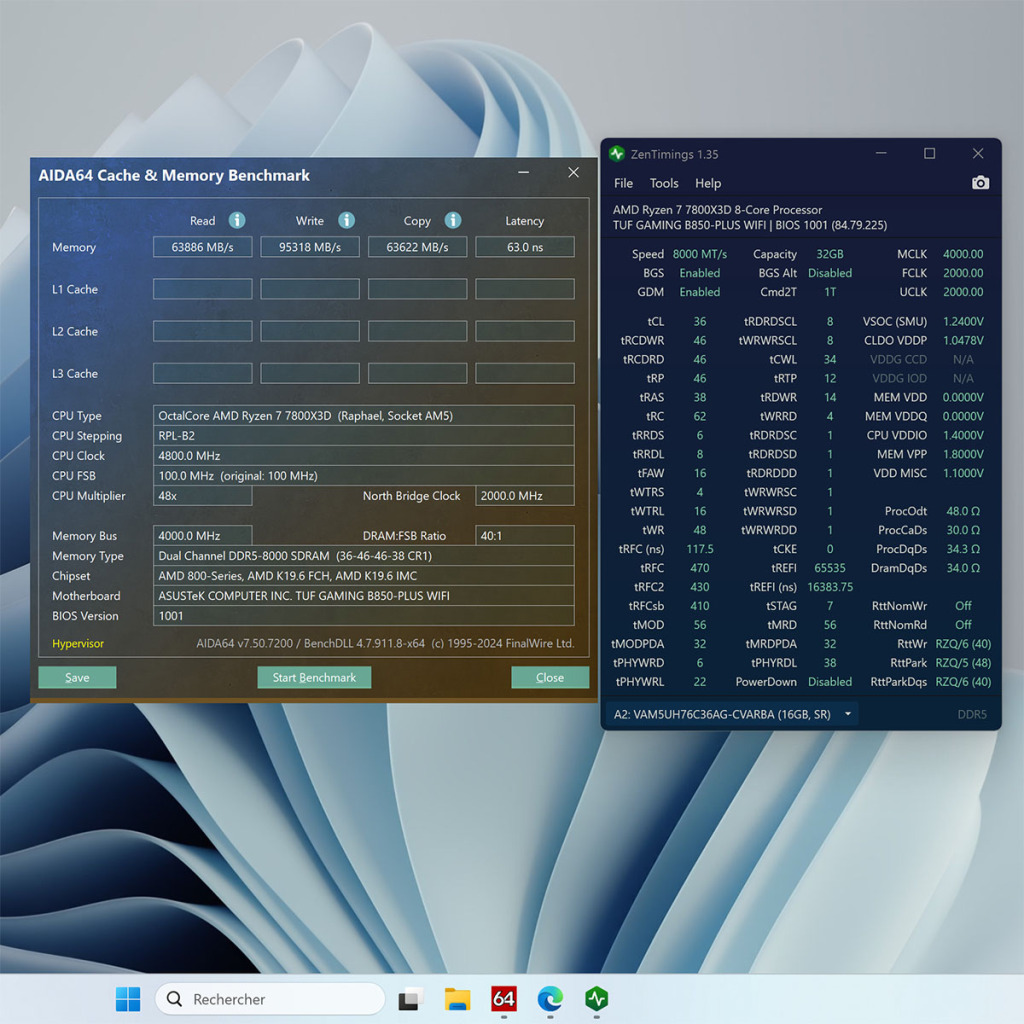The height and width of the screenshot is (1024, 1024).
Task: Launch Microsoft Edge from the taskbar
Action: (551, 999)
